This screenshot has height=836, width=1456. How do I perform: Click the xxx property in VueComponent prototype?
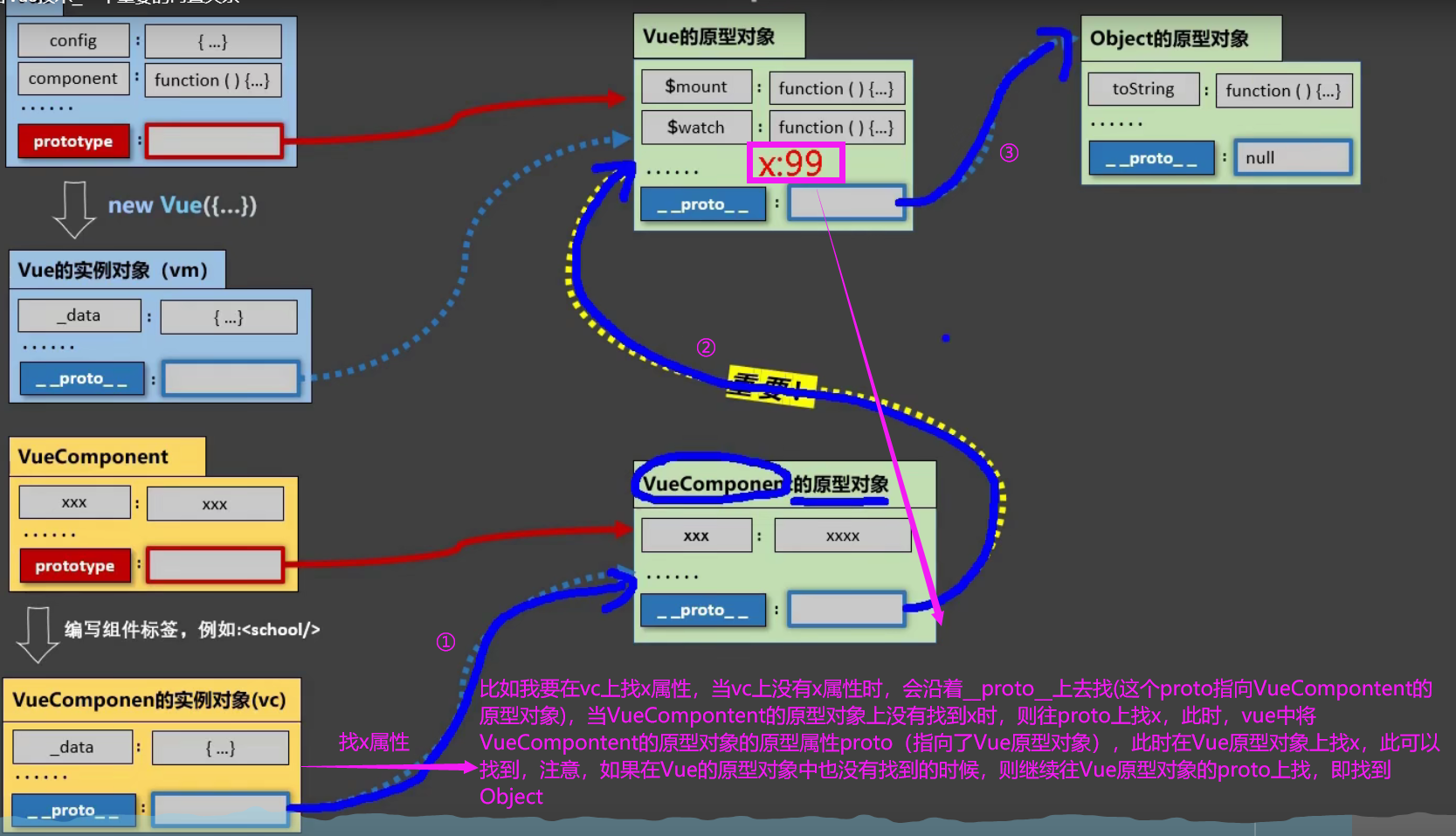696,534
